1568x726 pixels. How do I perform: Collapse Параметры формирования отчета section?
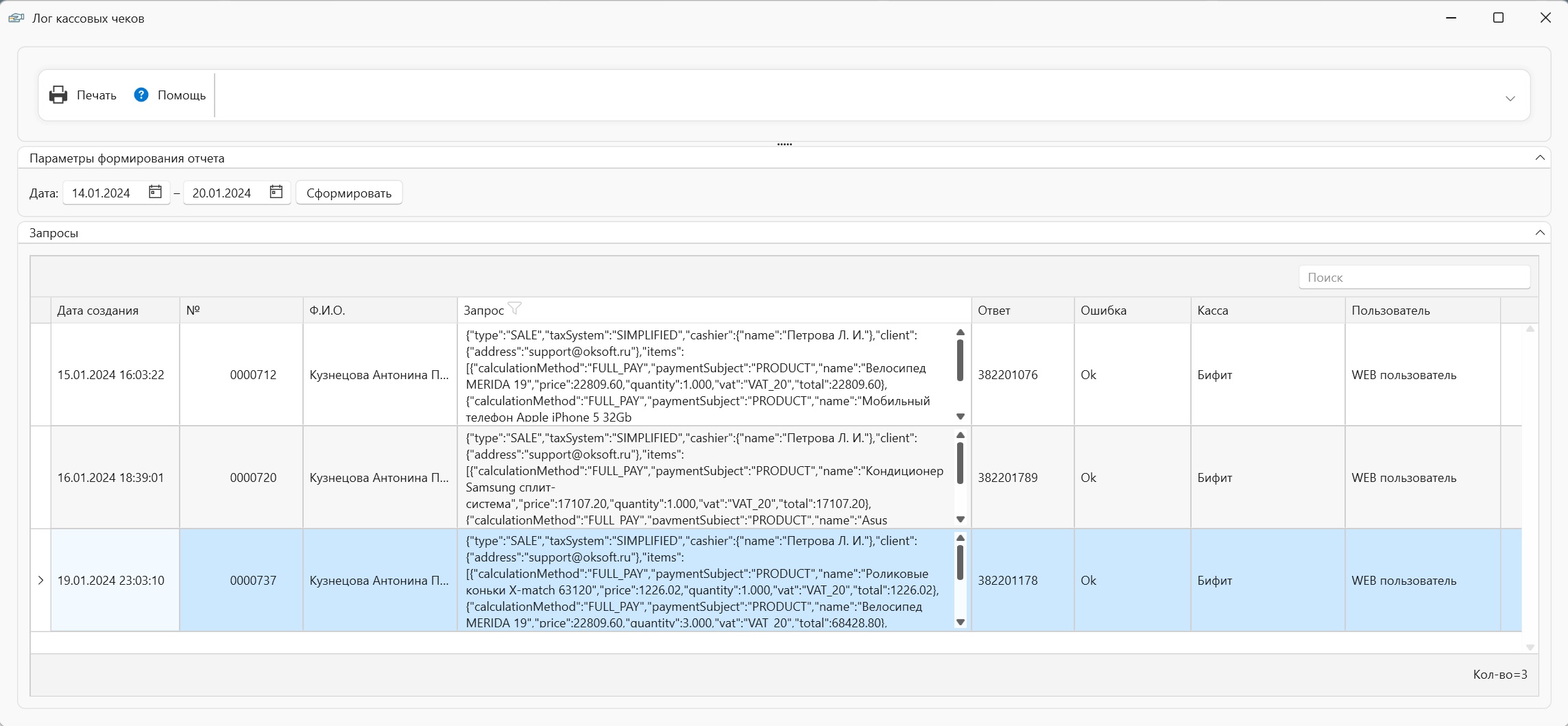tap(1540, 158)
